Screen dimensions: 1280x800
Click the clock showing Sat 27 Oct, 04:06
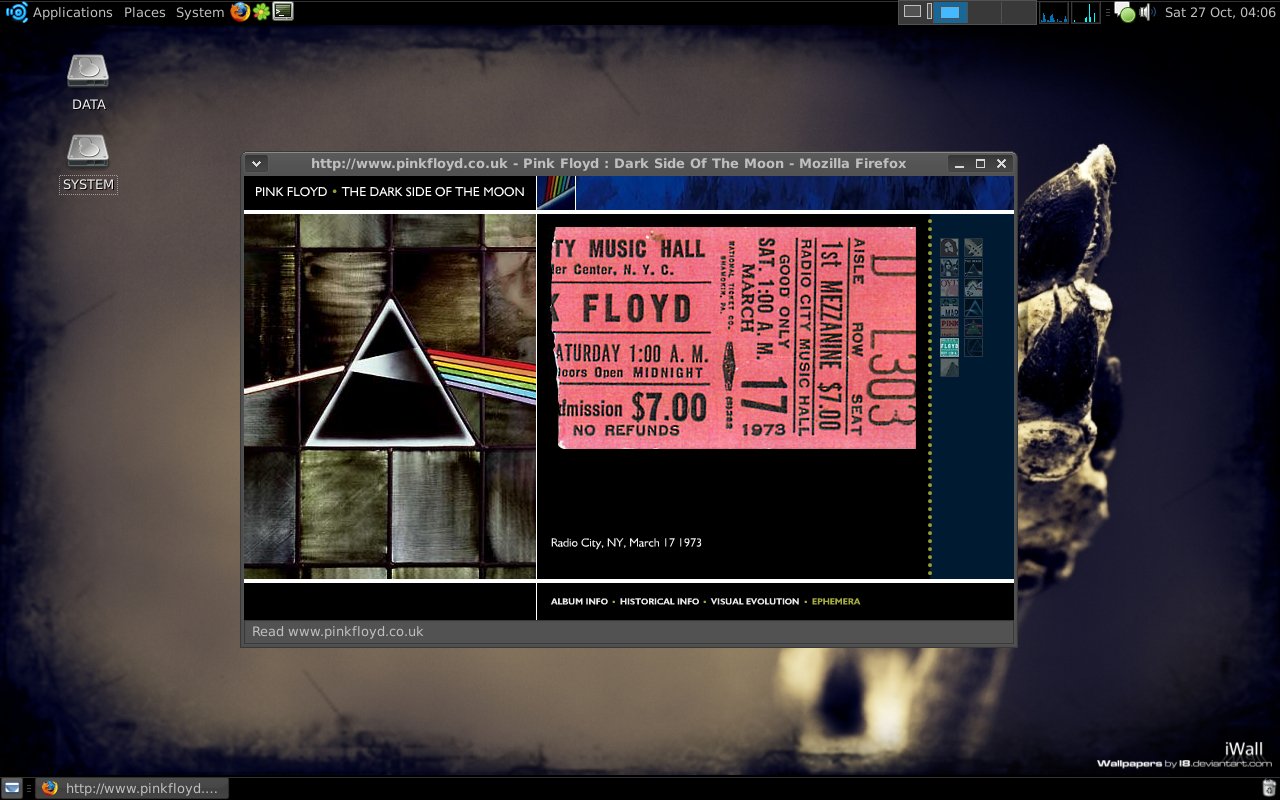pos(1220,12)
